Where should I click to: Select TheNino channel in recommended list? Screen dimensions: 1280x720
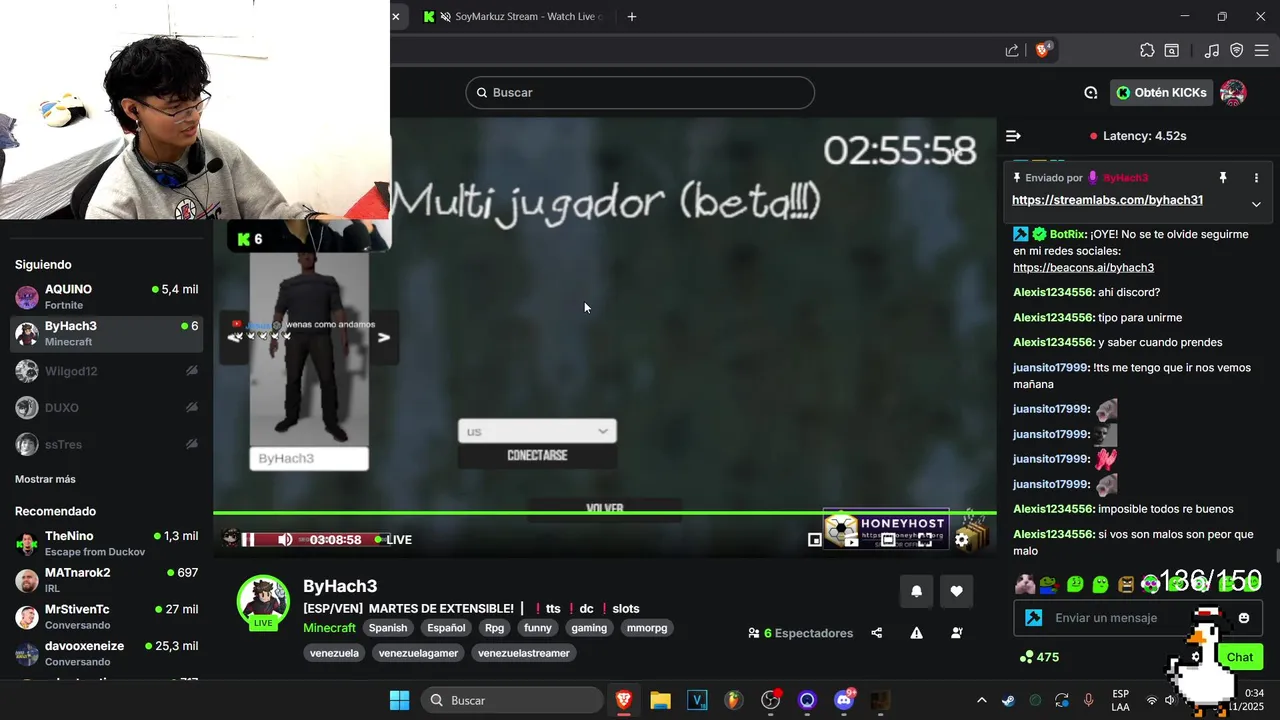(x=106, y=544)
